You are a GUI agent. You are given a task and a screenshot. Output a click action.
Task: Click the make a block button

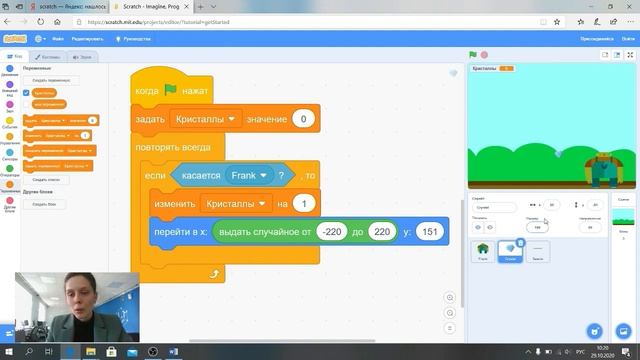pyautogui.click(x=44, y=204)
